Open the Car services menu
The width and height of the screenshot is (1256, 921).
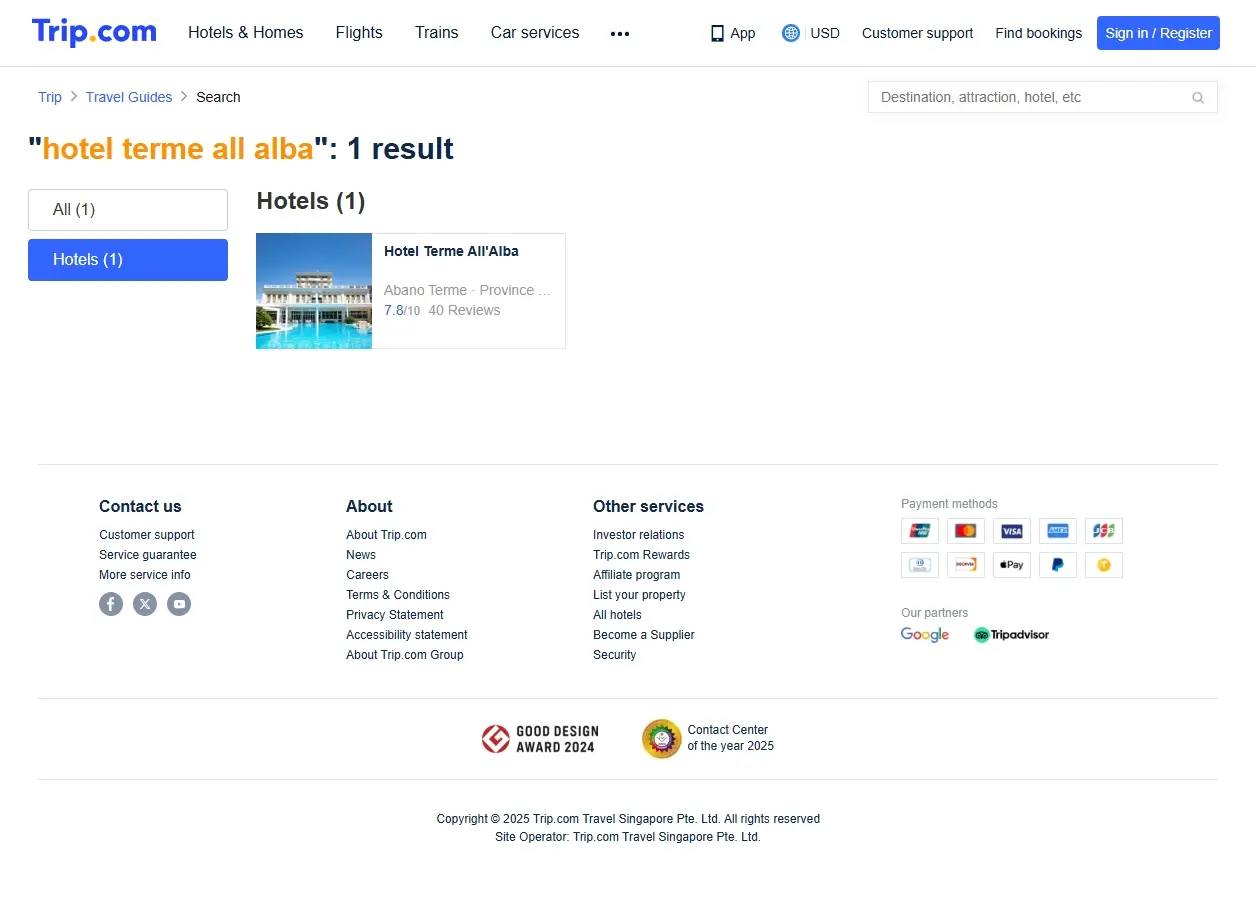(x=535, y=32)
